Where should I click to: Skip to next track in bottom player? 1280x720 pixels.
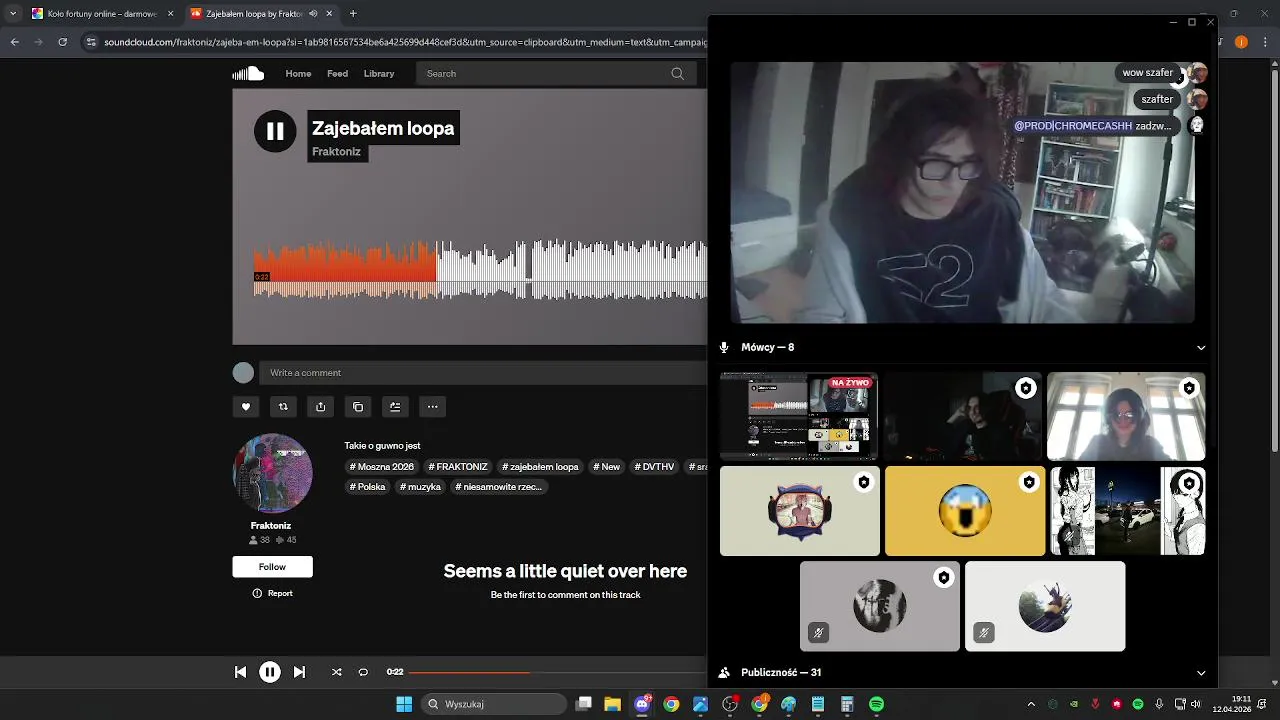[299, 672]
